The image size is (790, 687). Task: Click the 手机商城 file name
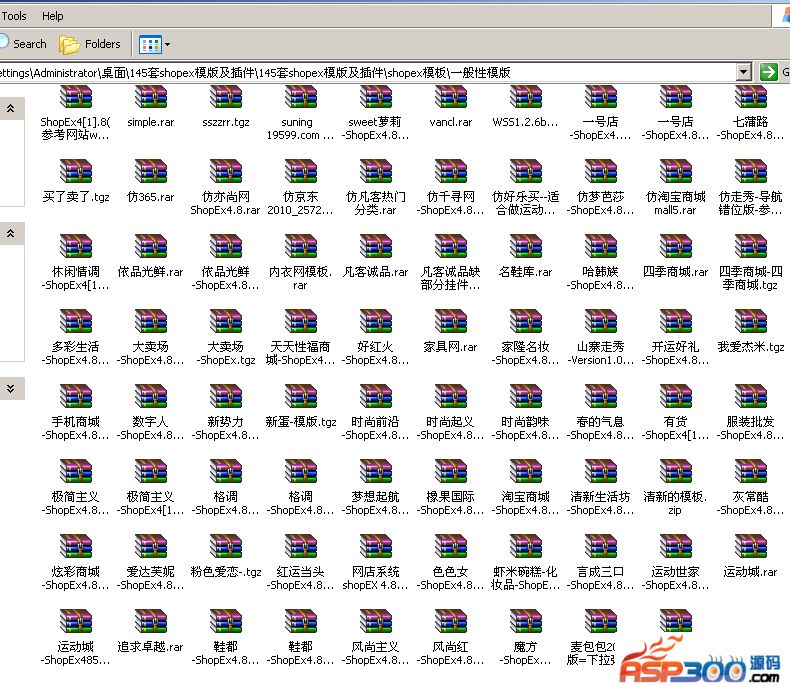point(76,428)
